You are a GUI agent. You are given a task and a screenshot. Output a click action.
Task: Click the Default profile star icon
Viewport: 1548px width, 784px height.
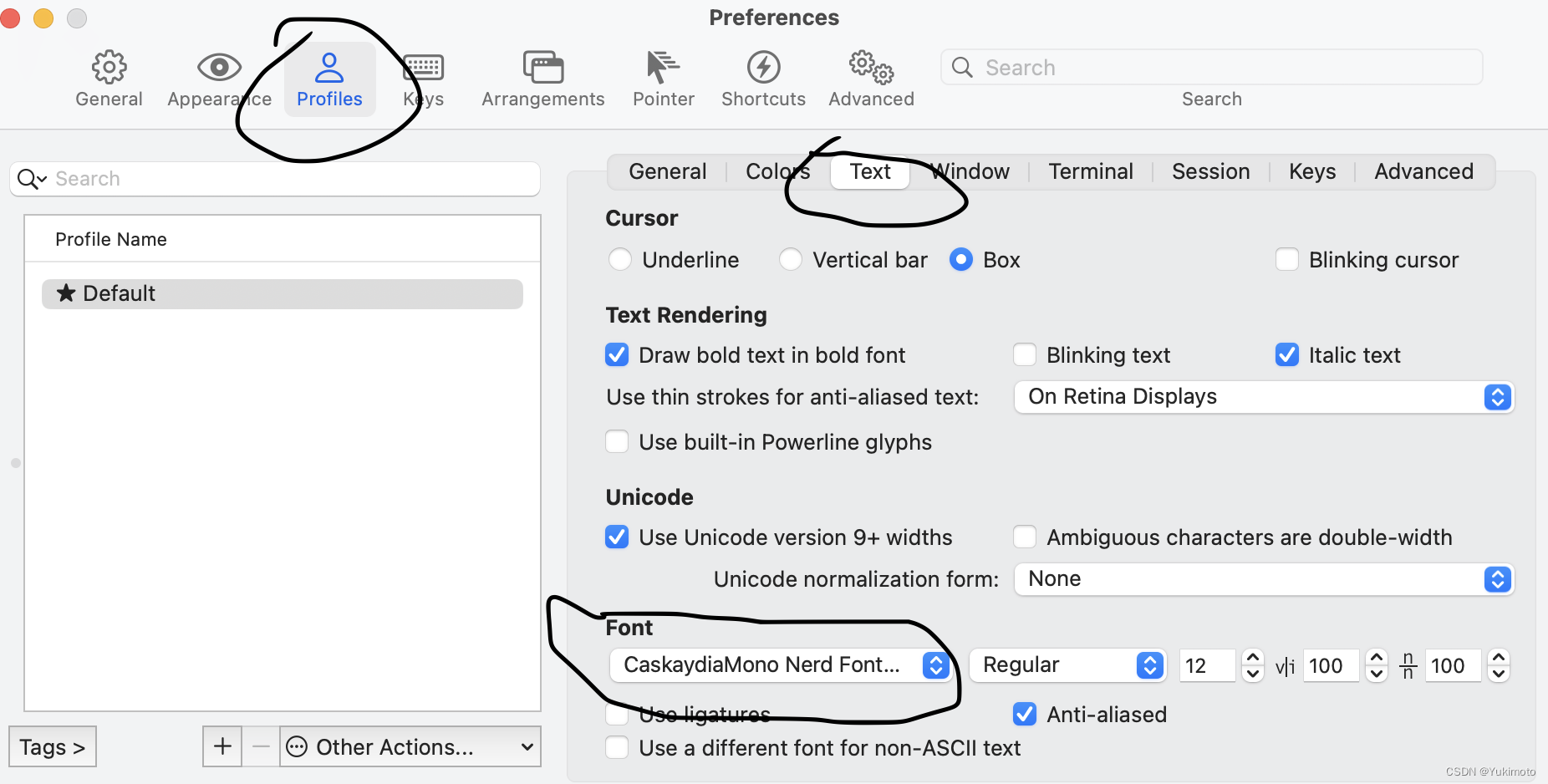coord(66,293)
